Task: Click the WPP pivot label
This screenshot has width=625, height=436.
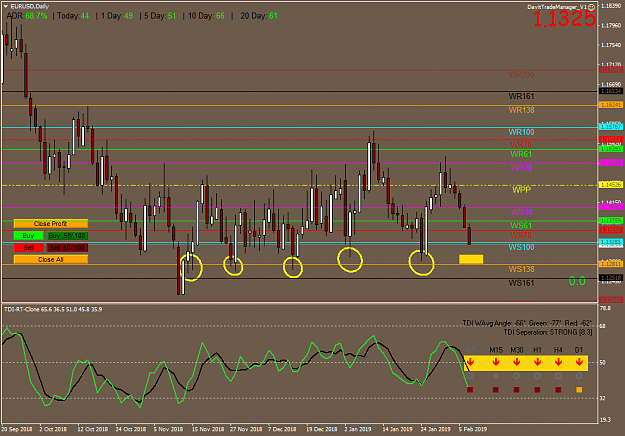Action: coord(522,190)
